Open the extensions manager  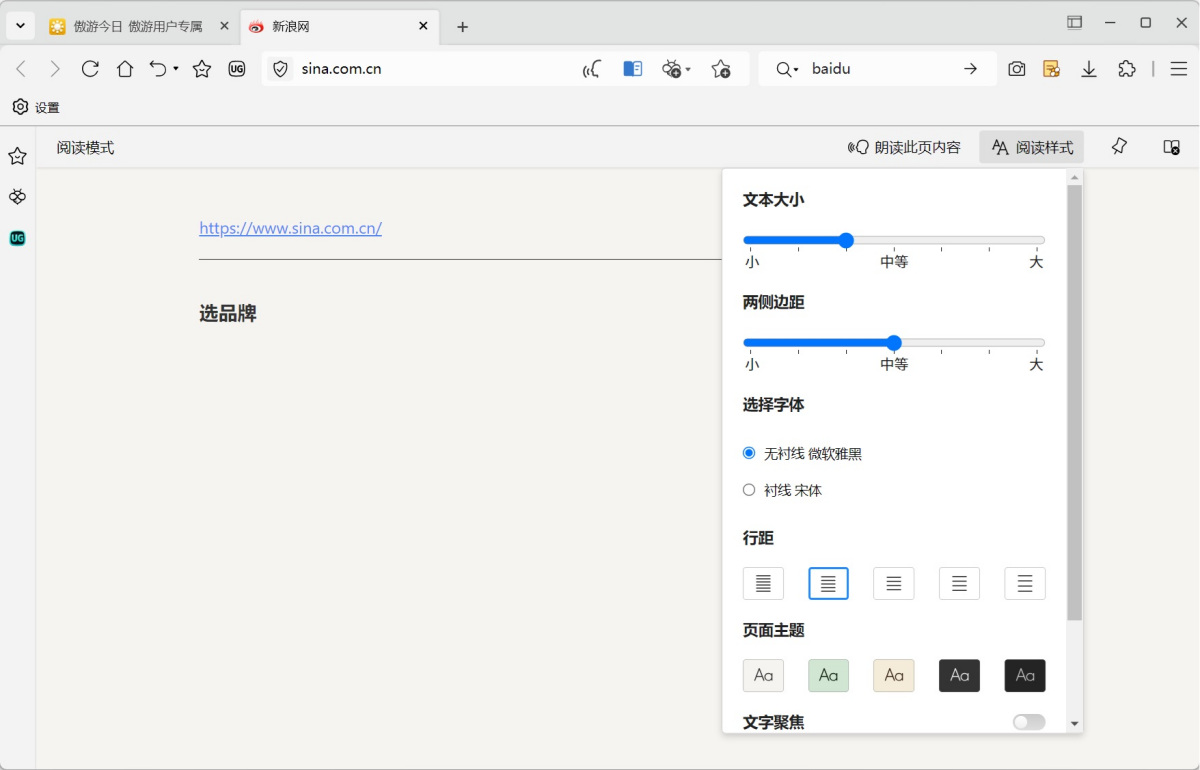[x=1127, y=69]
